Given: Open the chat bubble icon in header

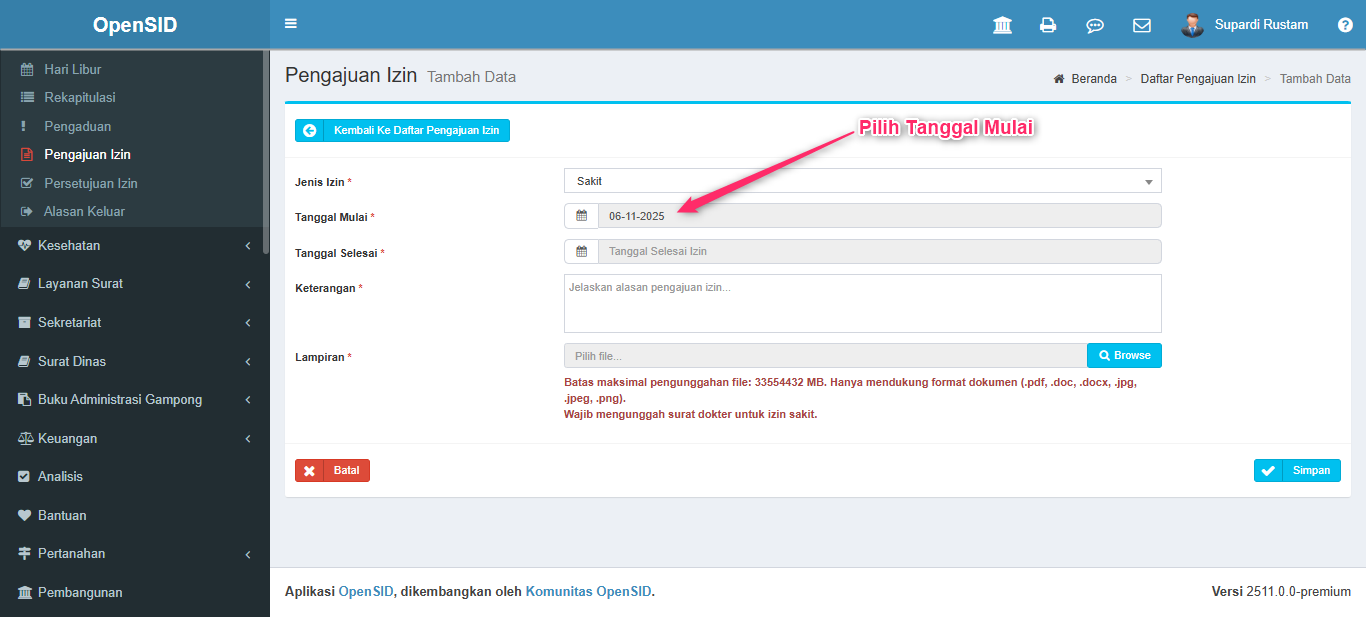Looking at the screenshot, I should (1095, 25).
